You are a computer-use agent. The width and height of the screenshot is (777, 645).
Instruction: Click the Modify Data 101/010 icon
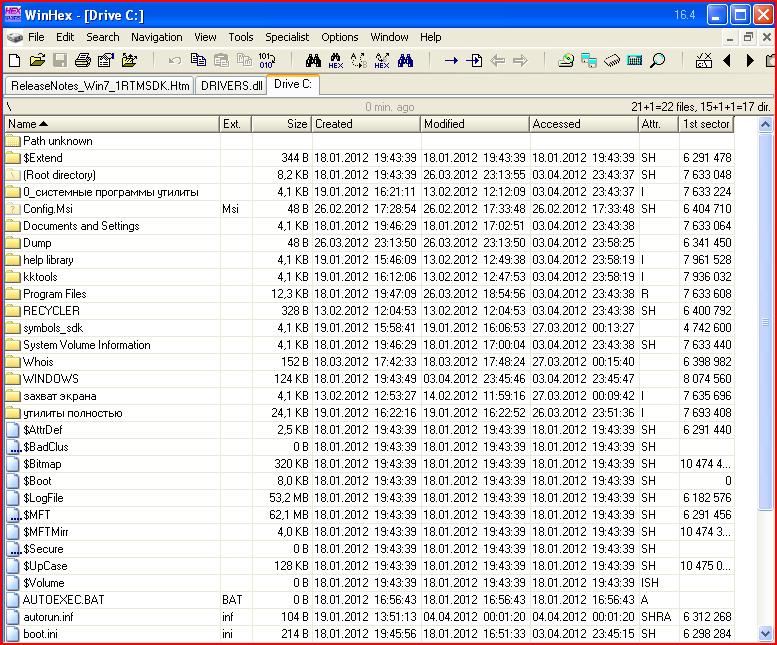point(267,61)
